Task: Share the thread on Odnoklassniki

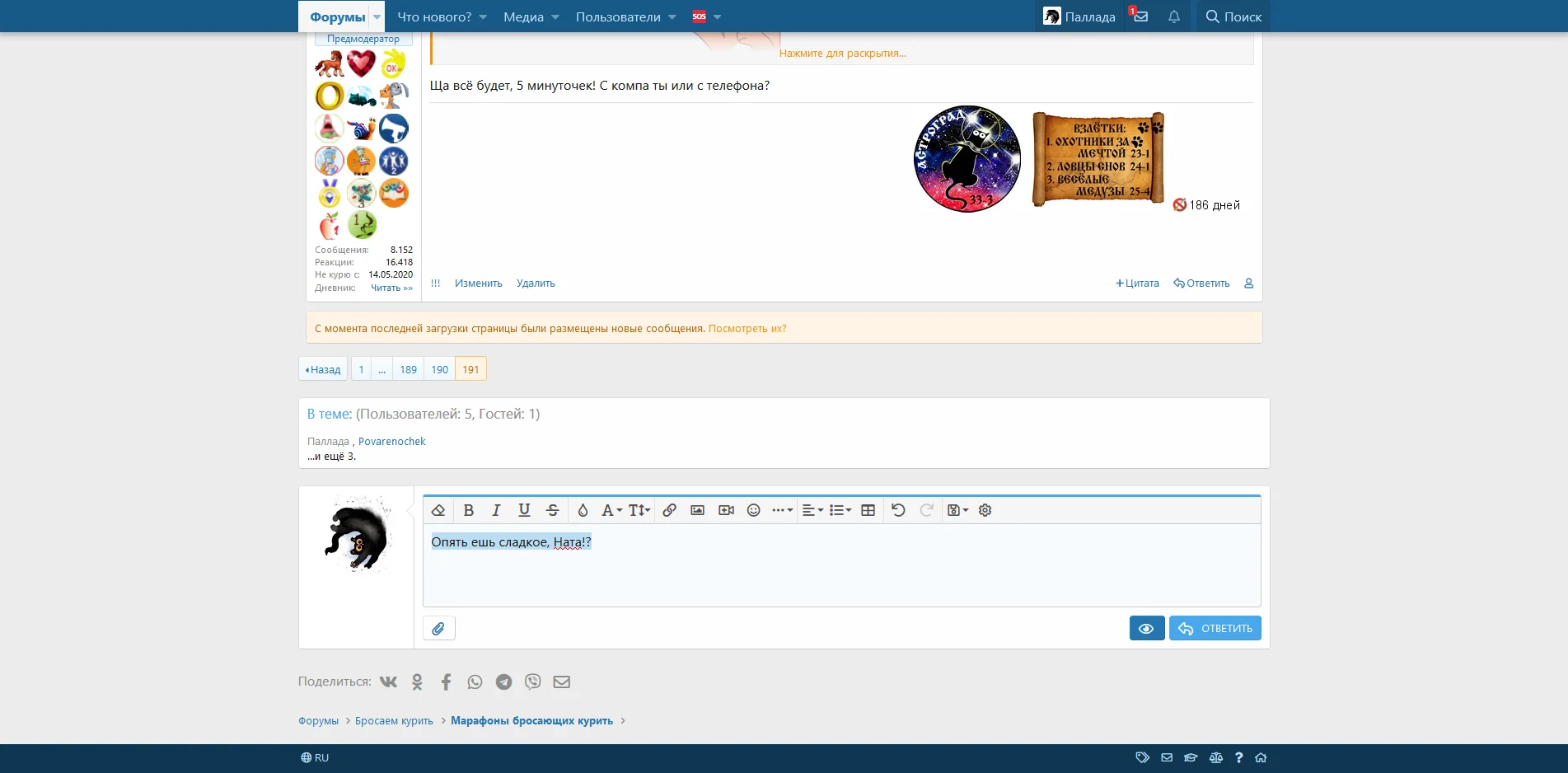Action: pyautogui.click(x=417, y=682)
